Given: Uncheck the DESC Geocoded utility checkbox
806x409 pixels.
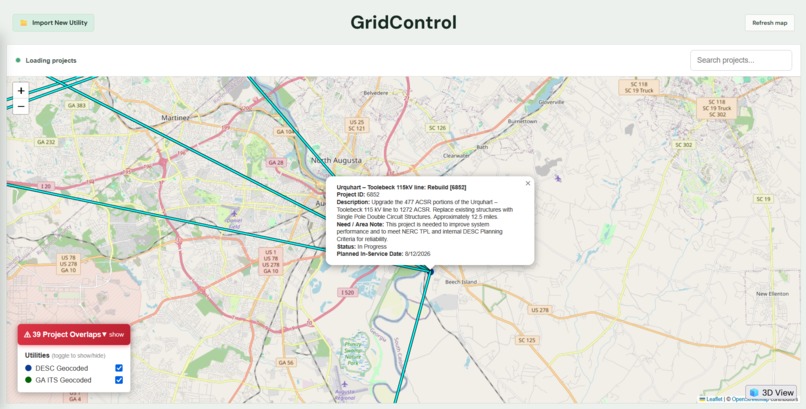Looking at the screenshot, I should pyautogui.click(x=119, y=368).
